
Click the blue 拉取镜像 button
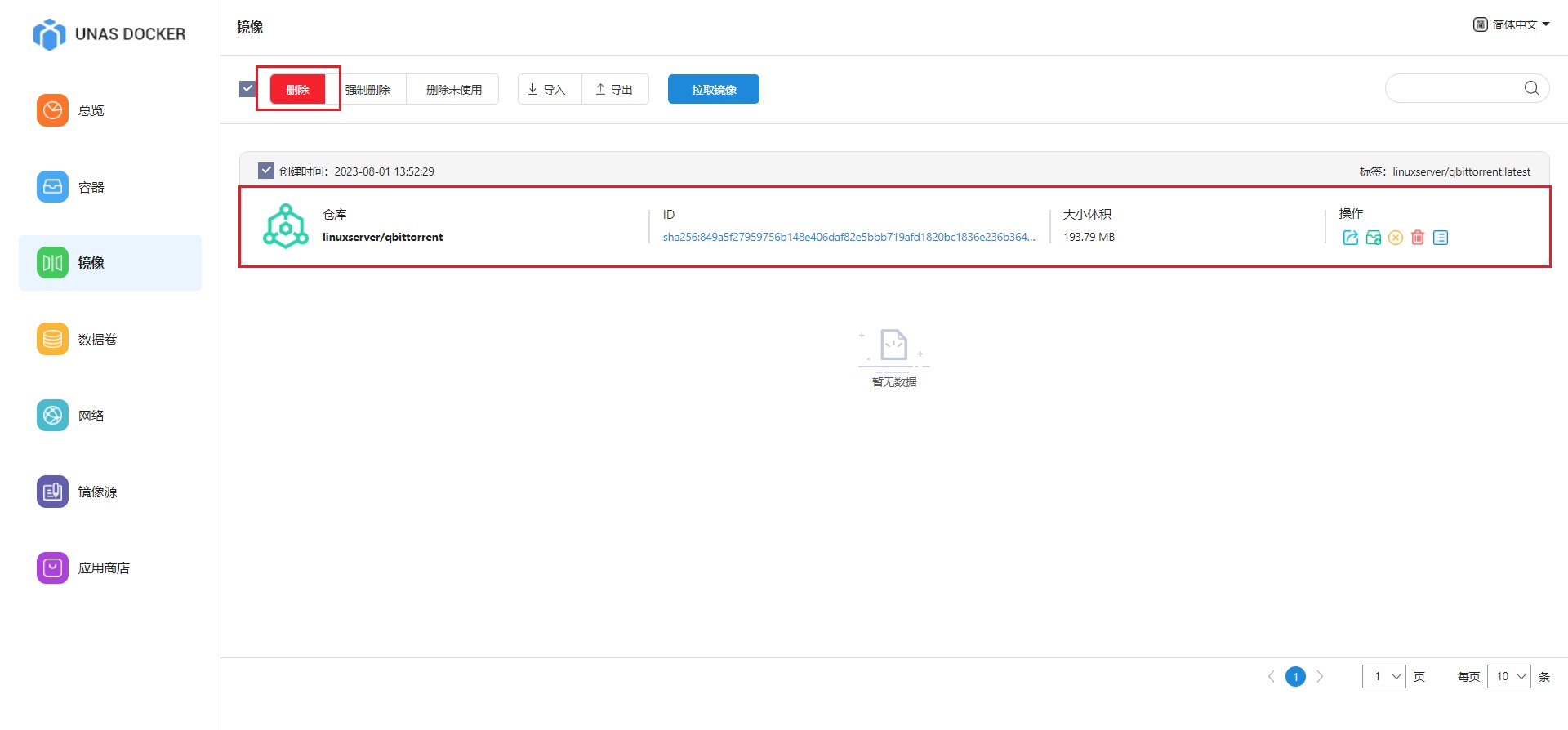point(713,89)
